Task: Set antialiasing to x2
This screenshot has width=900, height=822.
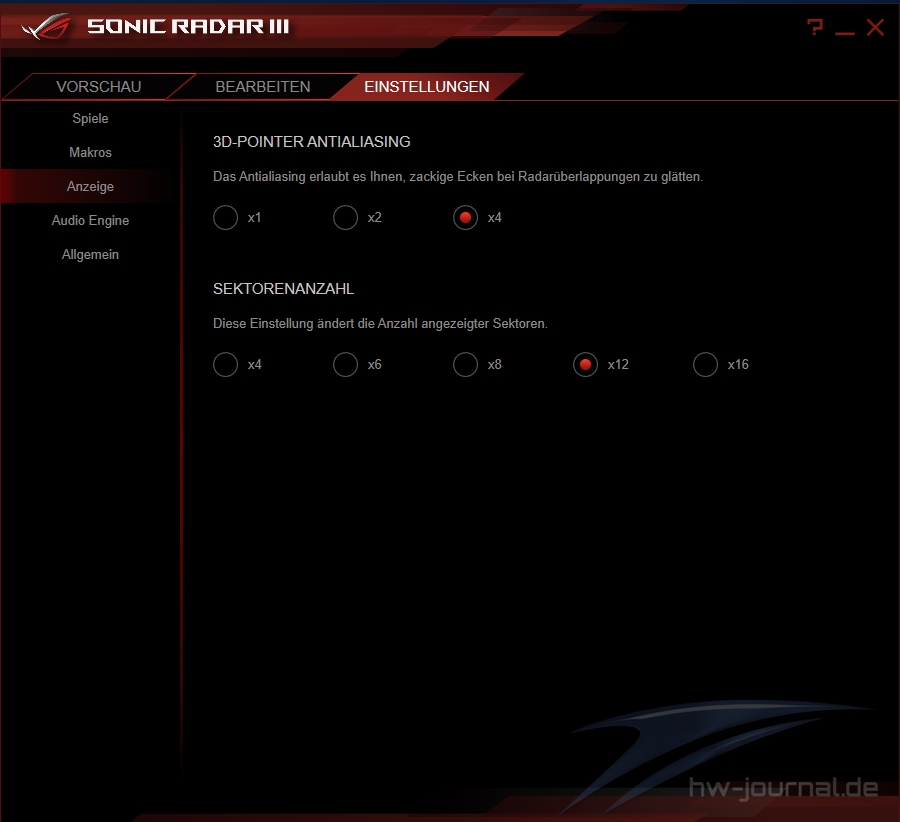Action: point(346,218)
